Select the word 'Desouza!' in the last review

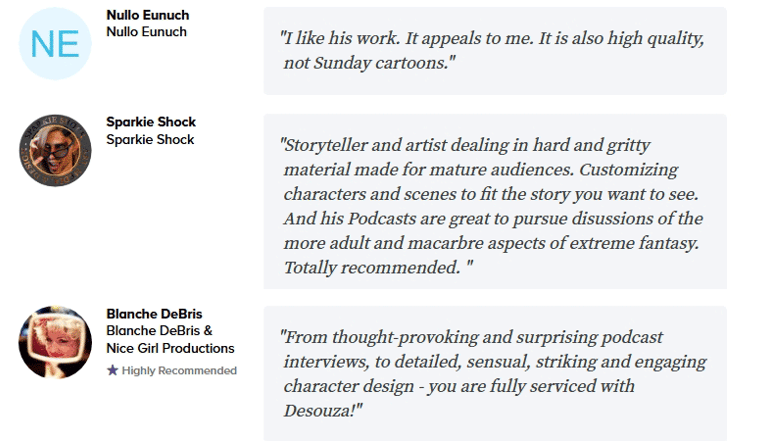[x=323, y=411]
